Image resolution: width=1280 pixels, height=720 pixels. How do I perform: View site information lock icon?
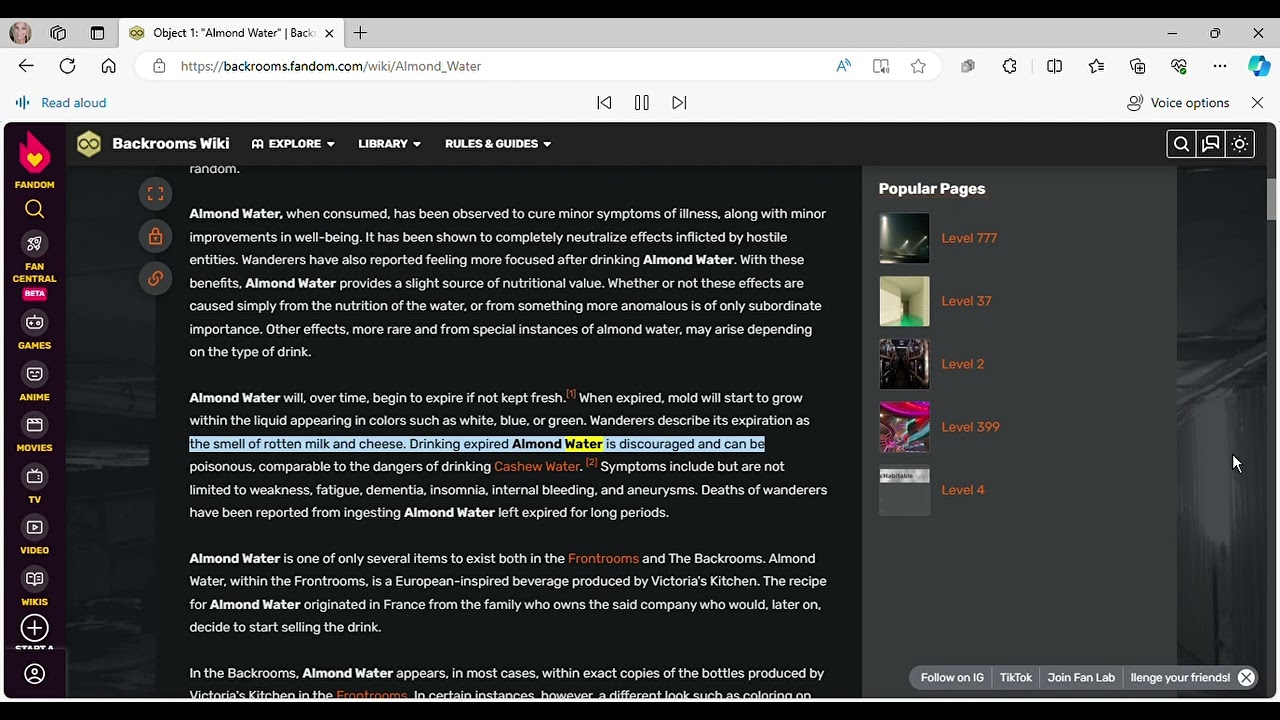[x=158, y=66]
